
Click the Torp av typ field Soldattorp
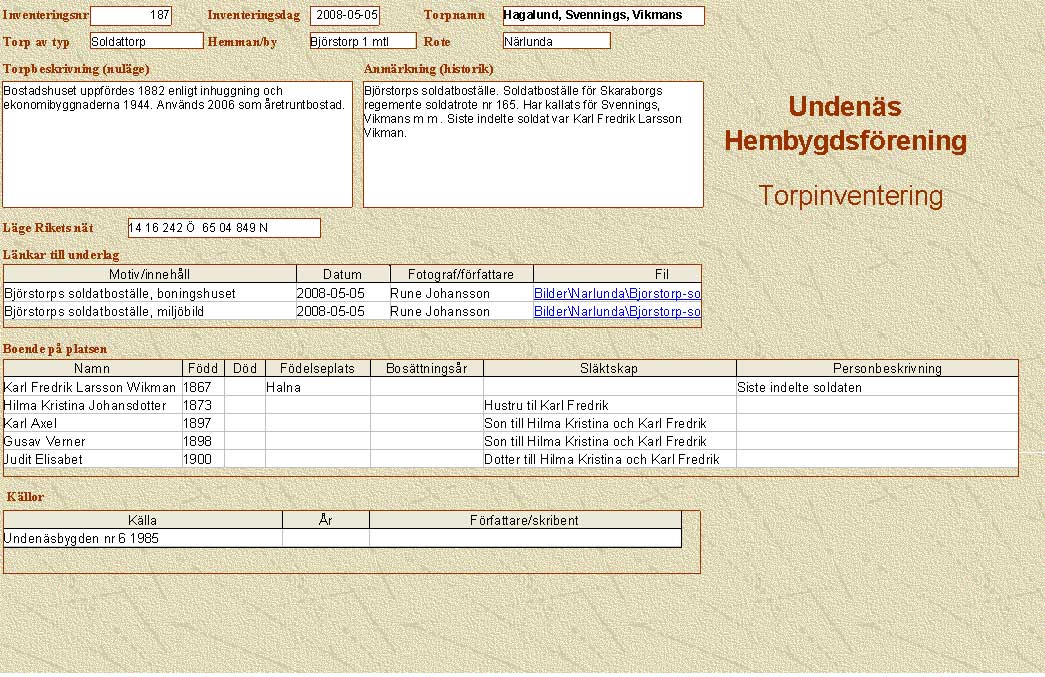(x=146, y=41)
